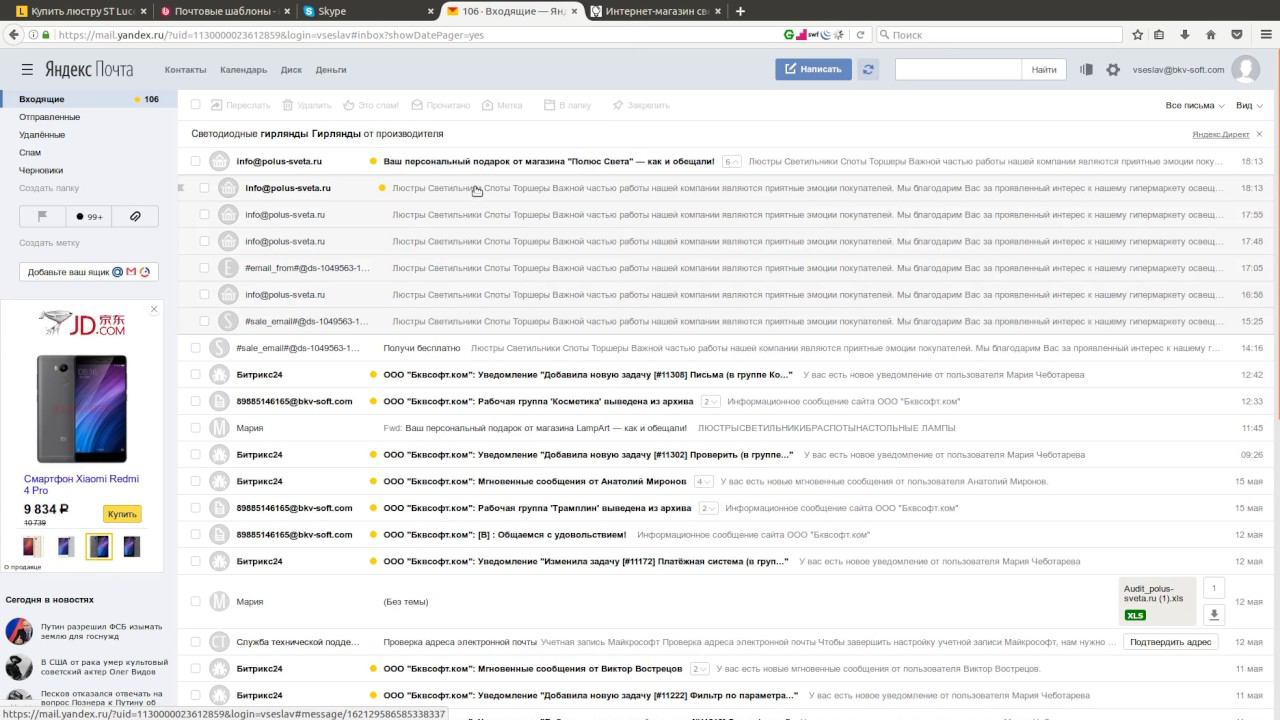The image size is (1280, 720).
Task: Click avatar of Мария Fwd message row
Action: click(x=219, y=428)
